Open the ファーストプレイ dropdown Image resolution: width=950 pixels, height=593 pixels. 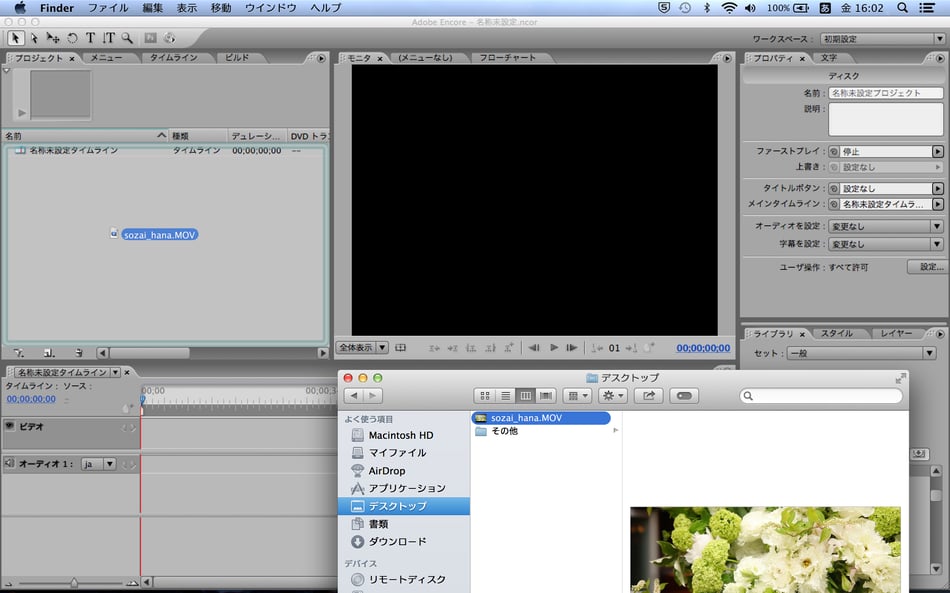[x=885, y=151]
